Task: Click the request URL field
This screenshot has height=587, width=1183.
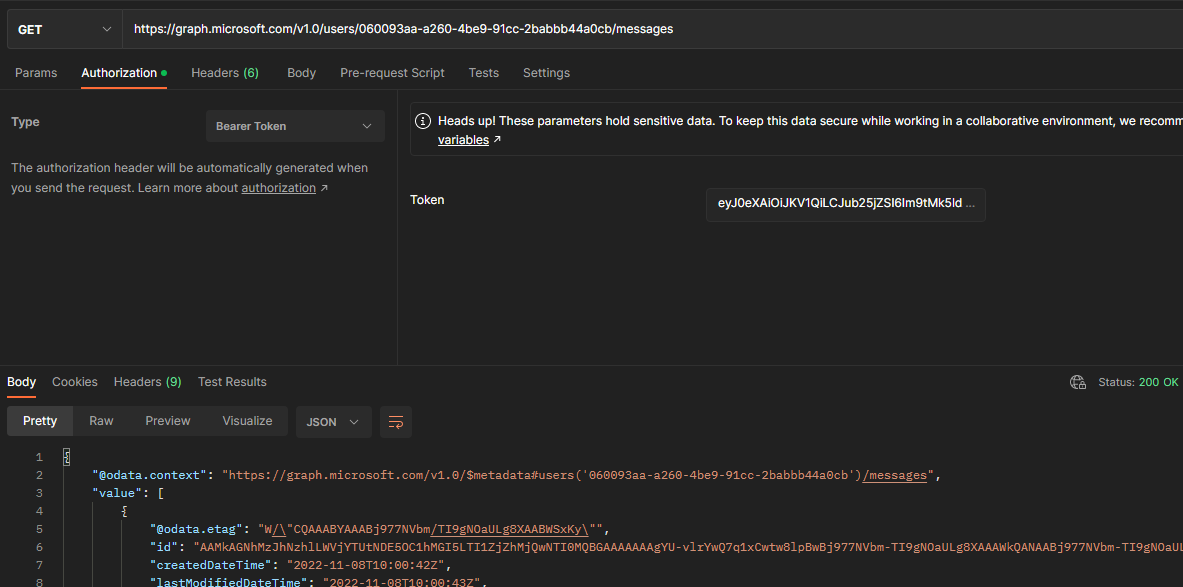Action: pyautogui.click(x=653, y=29)
